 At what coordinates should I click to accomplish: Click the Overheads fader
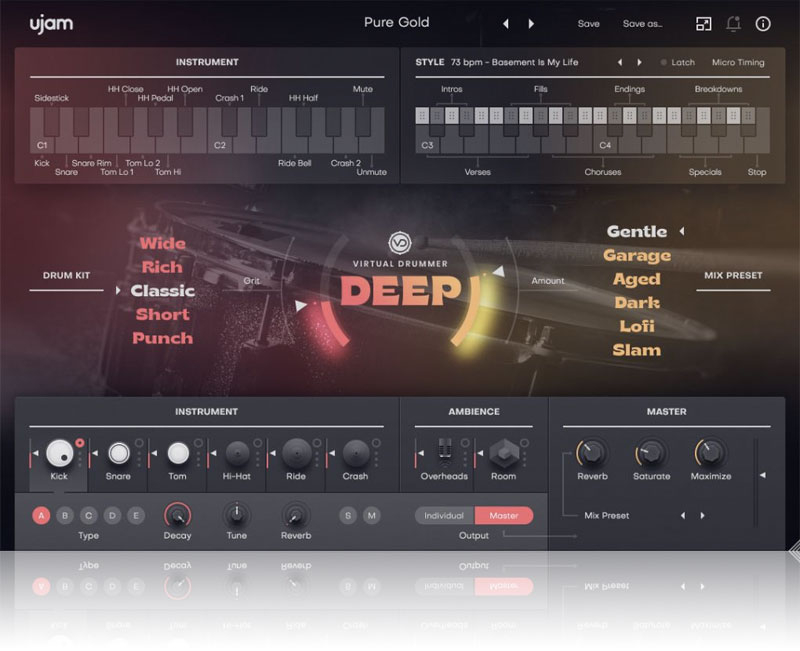click(x=444, y=452)
